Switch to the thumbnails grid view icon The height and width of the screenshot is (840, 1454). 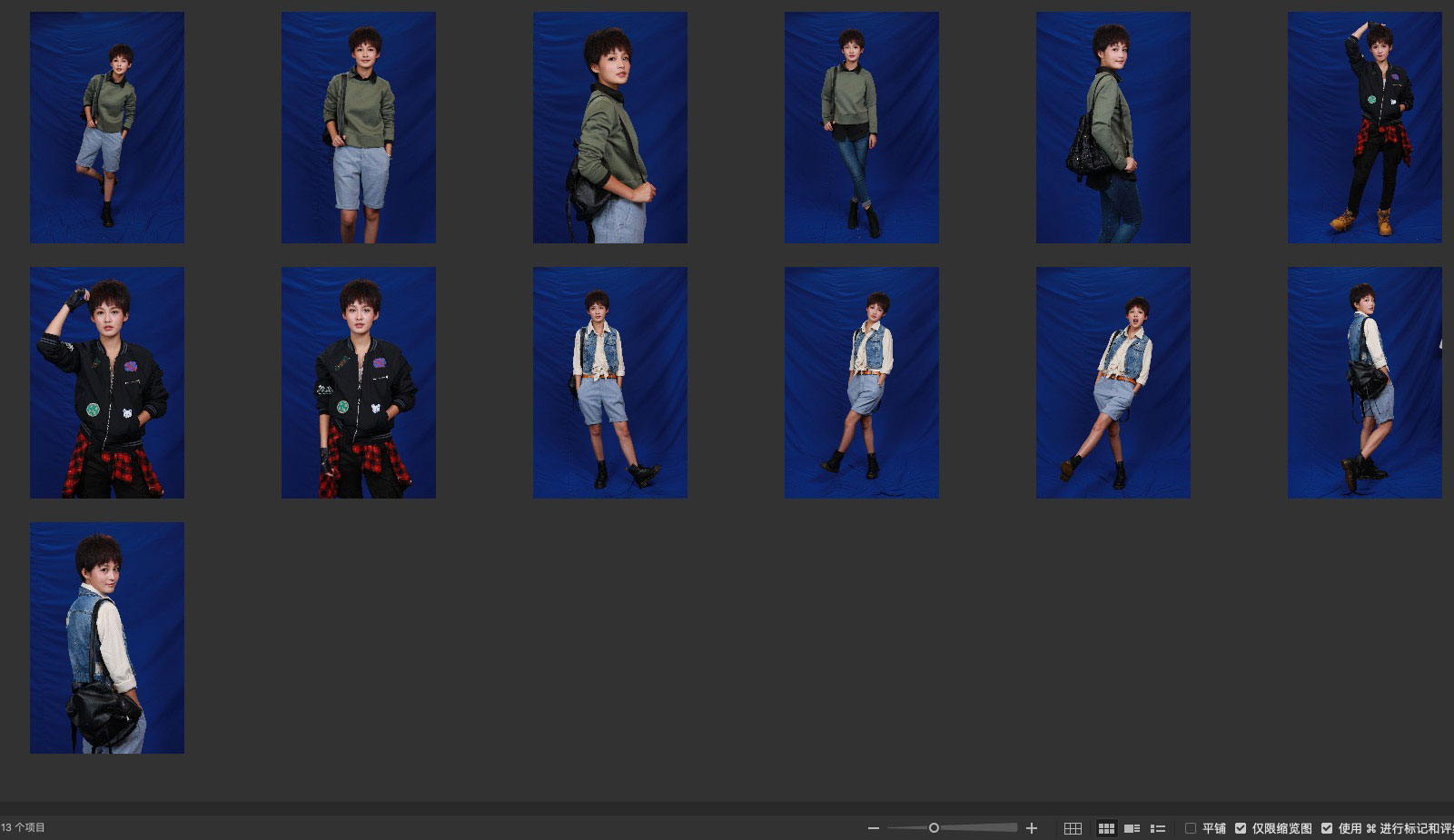[1106, 828]
